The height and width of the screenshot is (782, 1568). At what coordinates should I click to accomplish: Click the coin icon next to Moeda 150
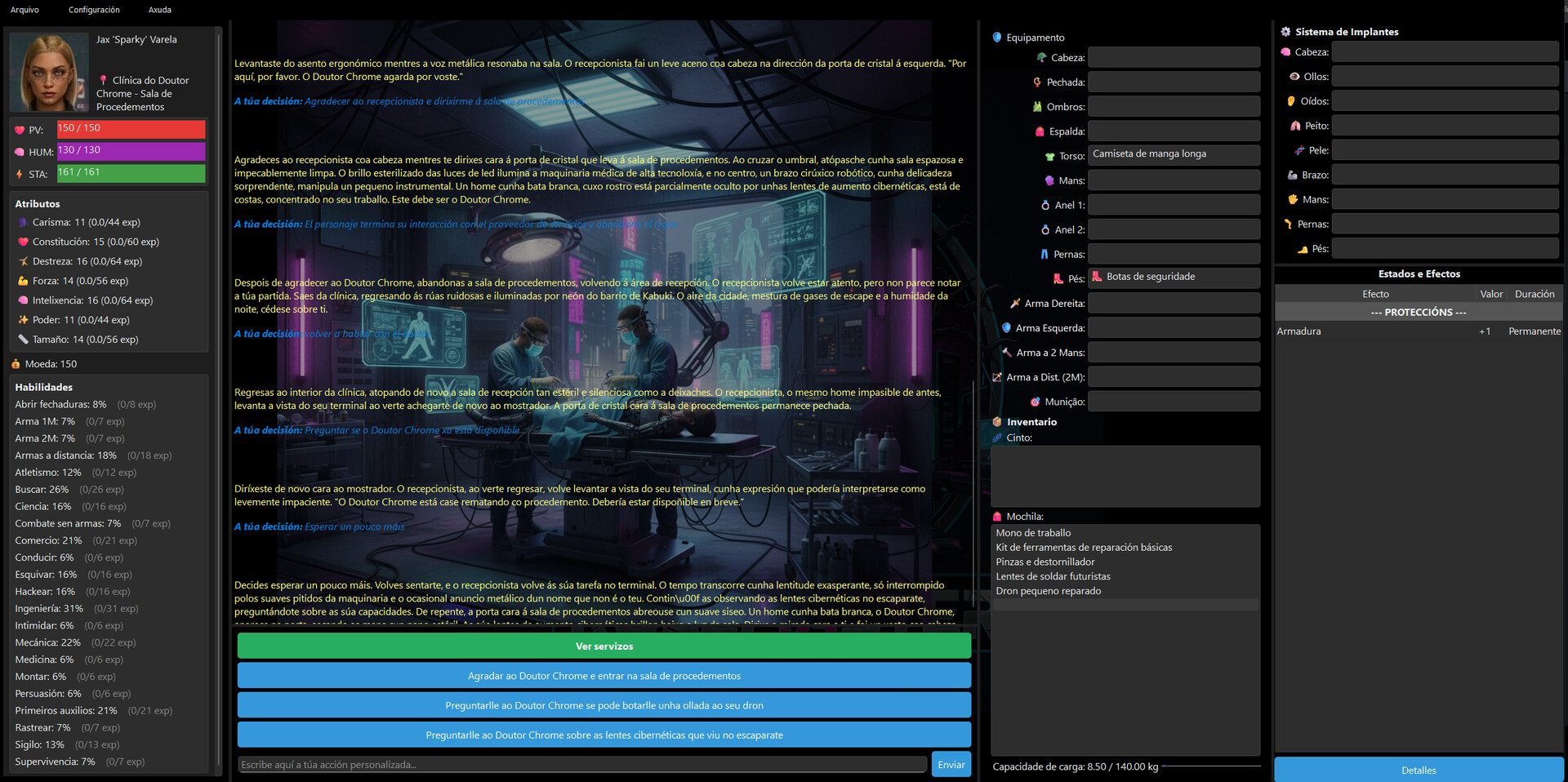click(16, 363)
